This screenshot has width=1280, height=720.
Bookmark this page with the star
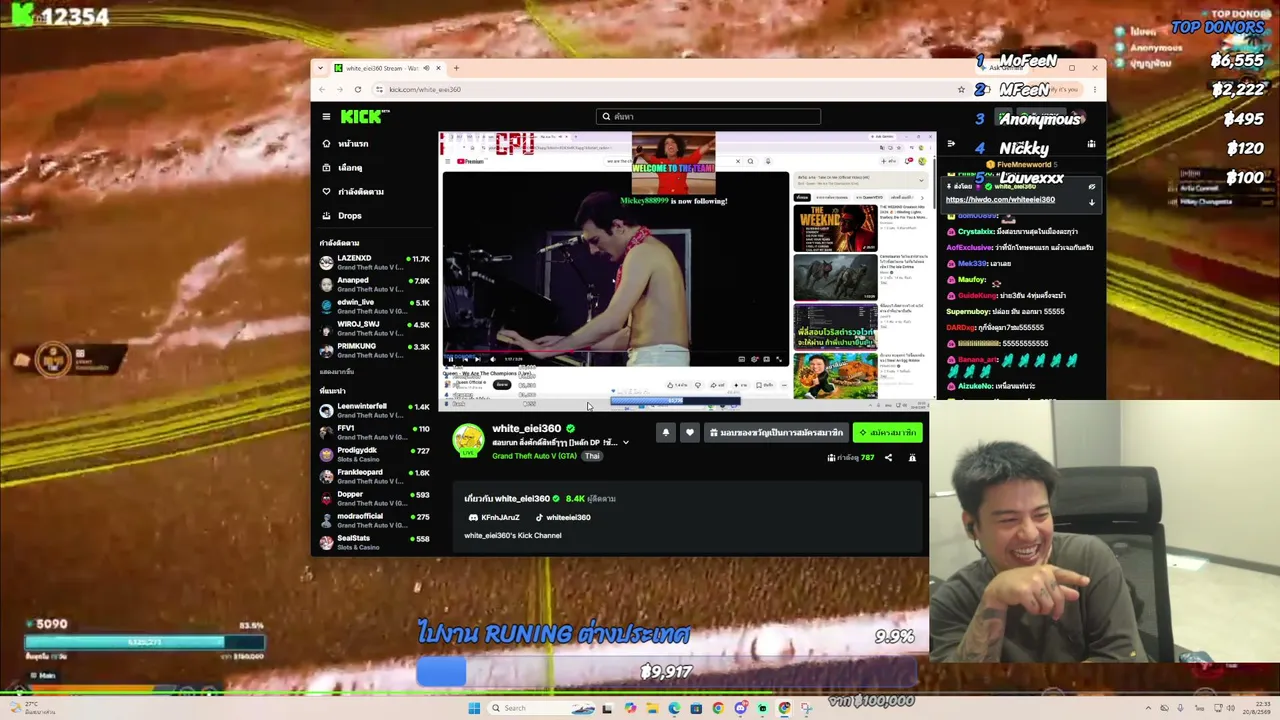pos(961,89)
